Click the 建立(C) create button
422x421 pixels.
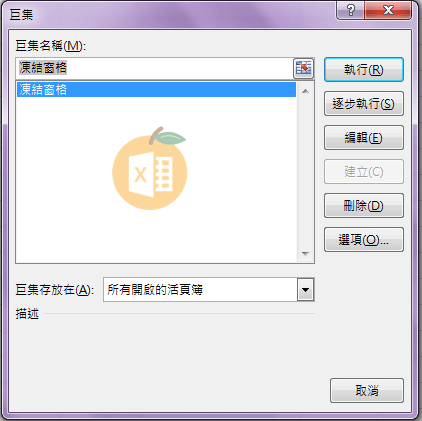click(x=364, y=172)
